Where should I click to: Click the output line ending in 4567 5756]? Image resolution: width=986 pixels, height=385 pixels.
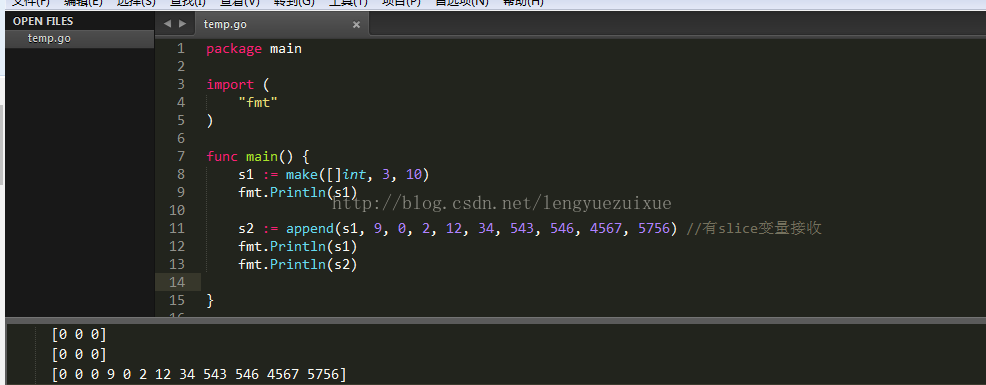199,375
